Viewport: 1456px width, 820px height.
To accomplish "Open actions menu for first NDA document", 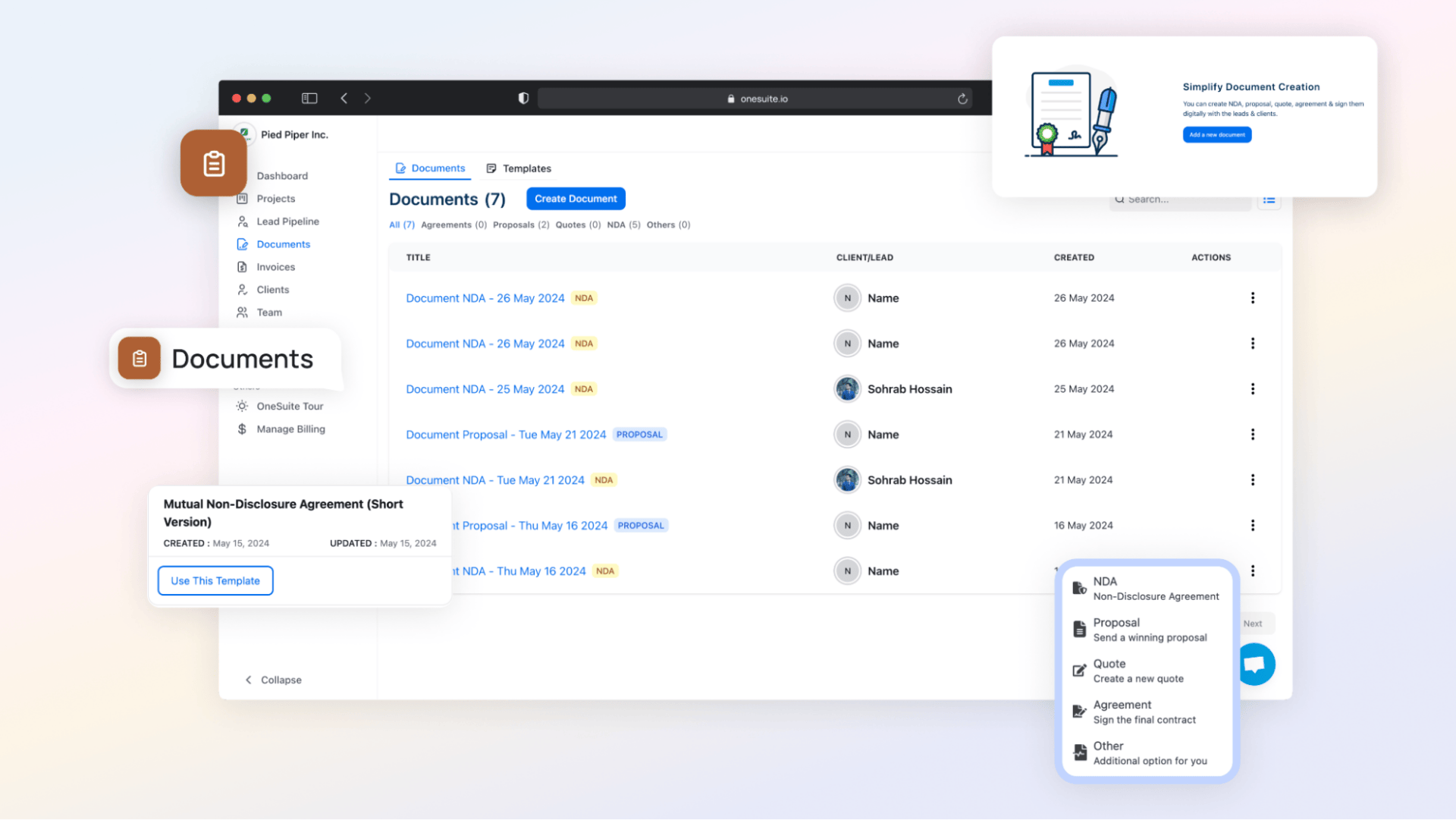I will click(x=1253, y=298).
